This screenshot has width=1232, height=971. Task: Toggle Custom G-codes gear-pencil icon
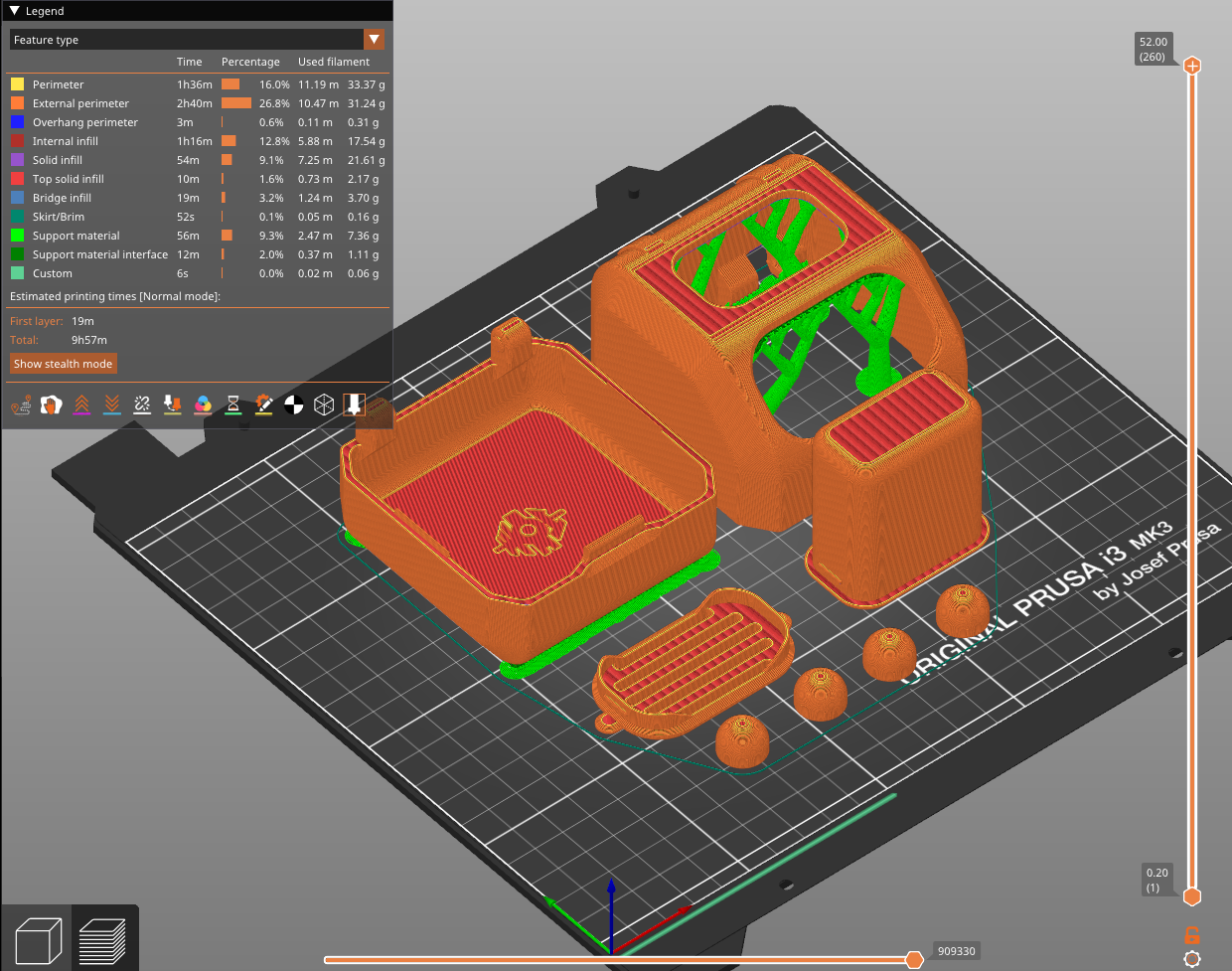[x=263, y=405]
